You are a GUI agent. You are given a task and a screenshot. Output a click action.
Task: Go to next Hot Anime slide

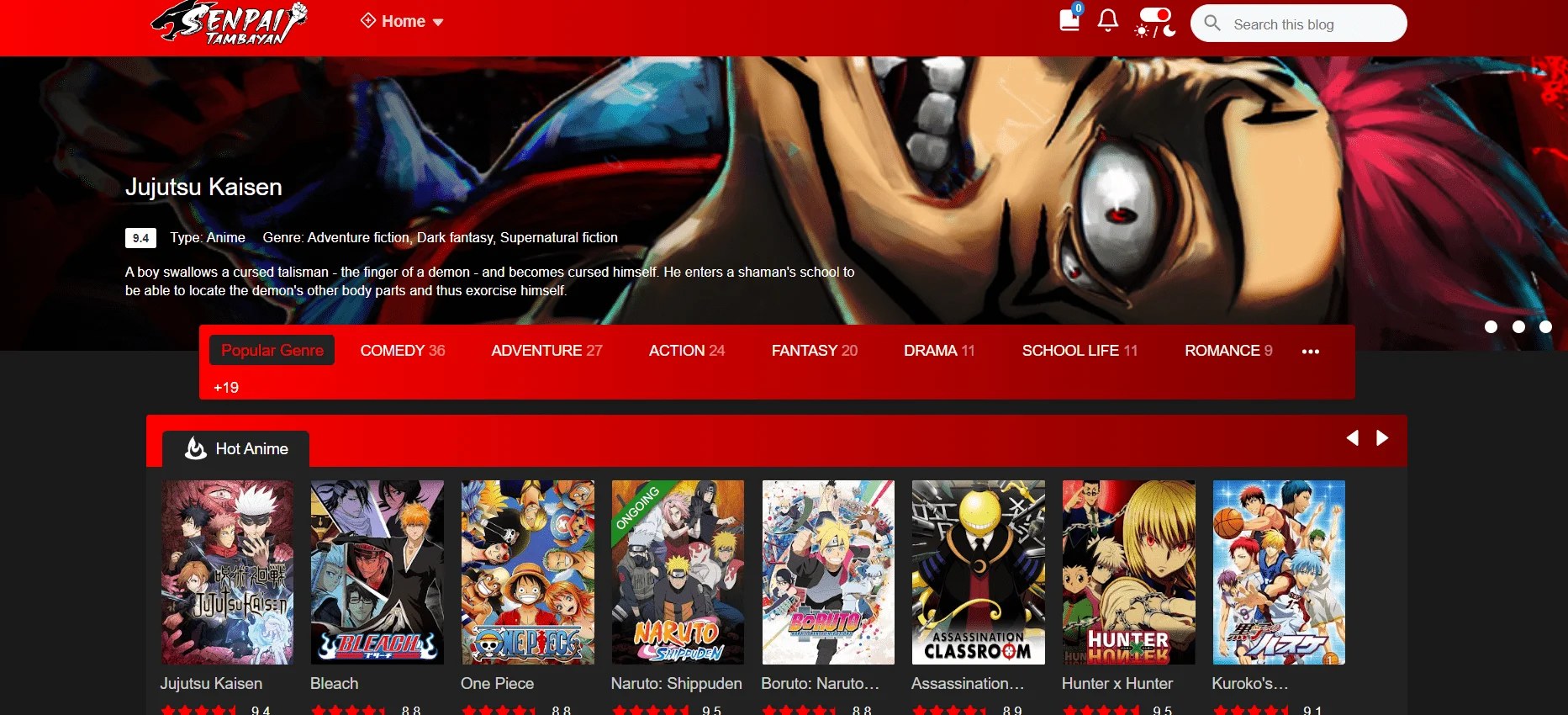[1382, 437]
